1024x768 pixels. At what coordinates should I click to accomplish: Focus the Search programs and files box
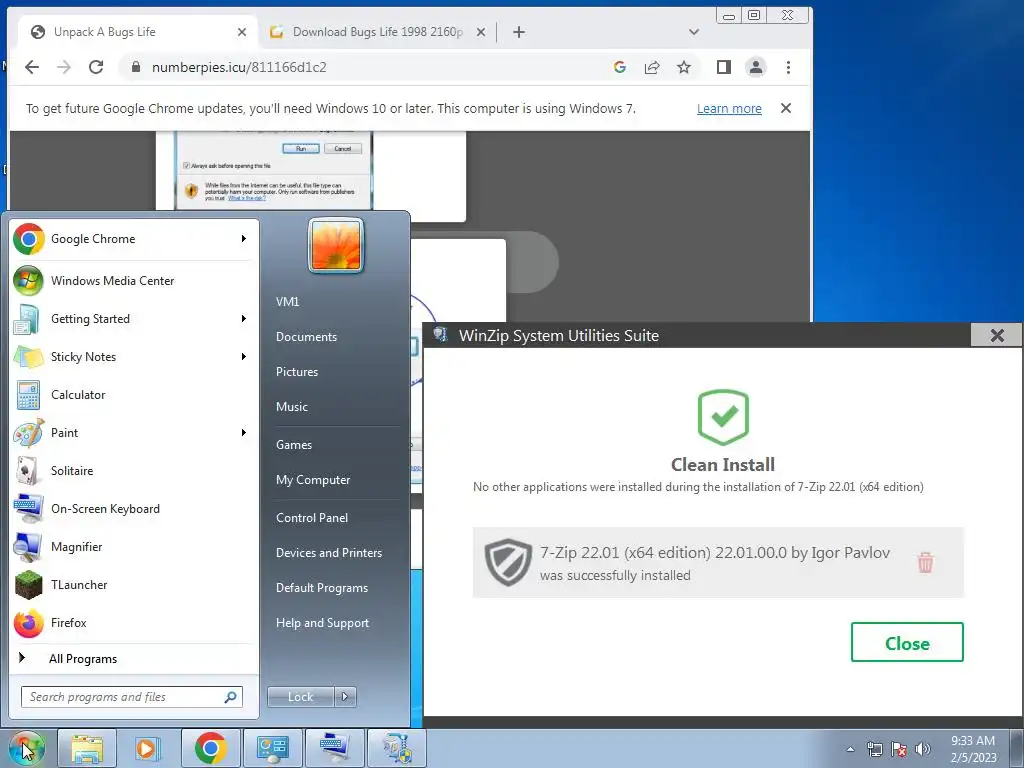coord(132,697)
